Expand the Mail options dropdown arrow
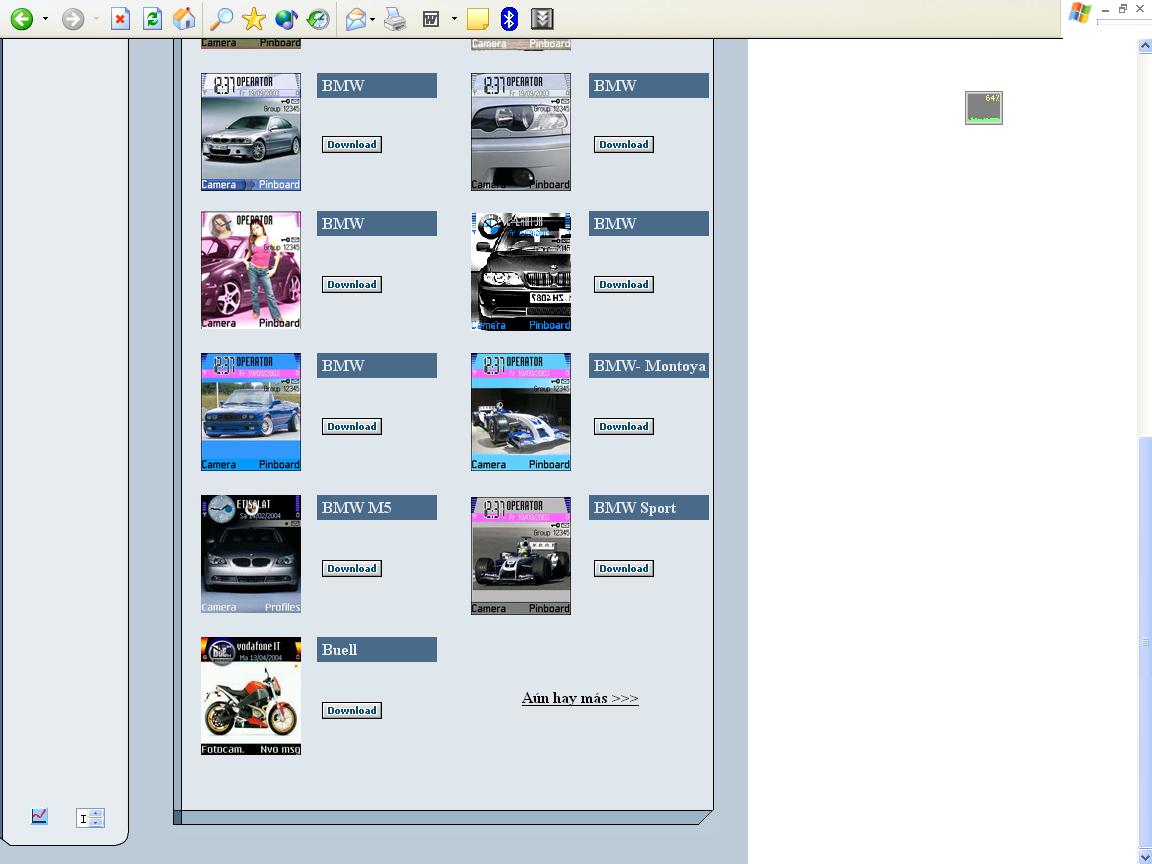This screenshot has width=1152, height=864. (x=372, y=19)
